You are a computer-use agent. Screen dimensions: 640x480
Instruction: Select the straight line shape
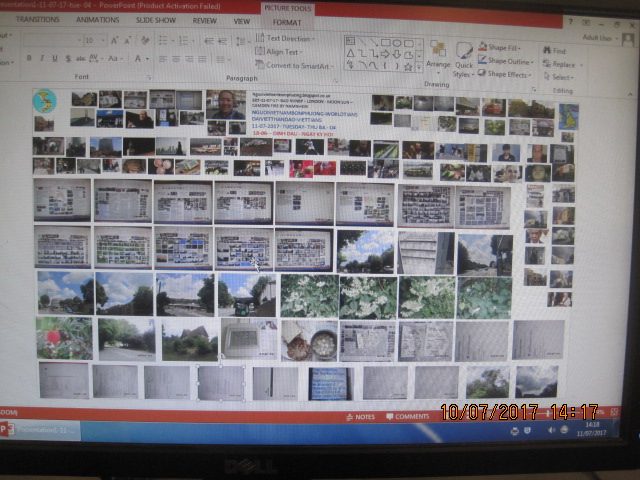362,41
